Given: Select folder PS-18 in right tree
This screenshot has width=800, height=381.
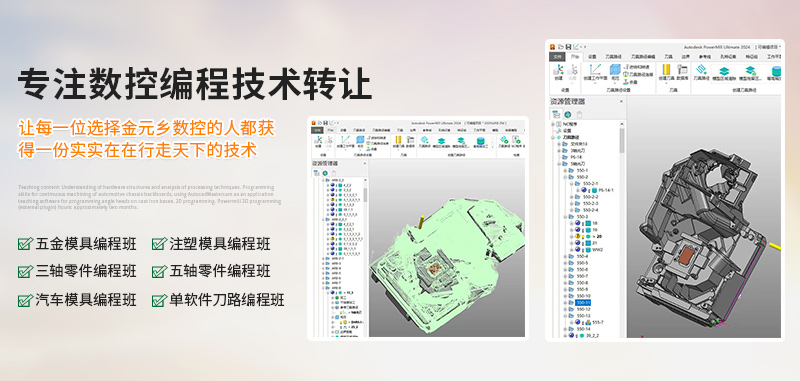Looking at the screenshot, I should 576,157.
